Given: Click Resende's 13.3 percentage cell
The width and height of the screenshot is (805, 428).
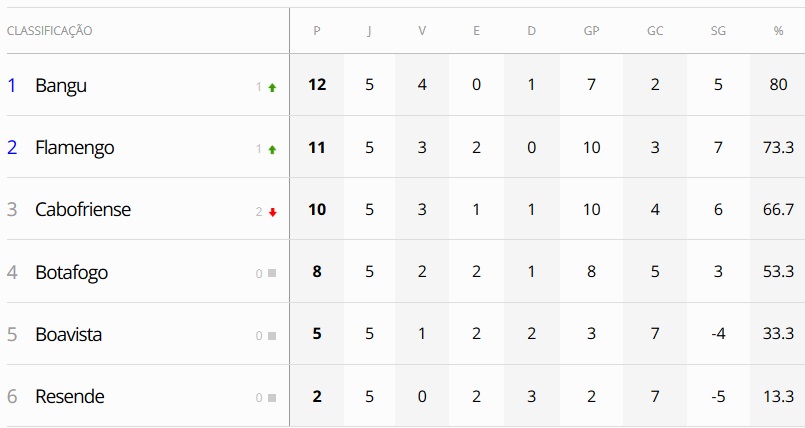Looking at the screenshot, I should pos(778,396).
